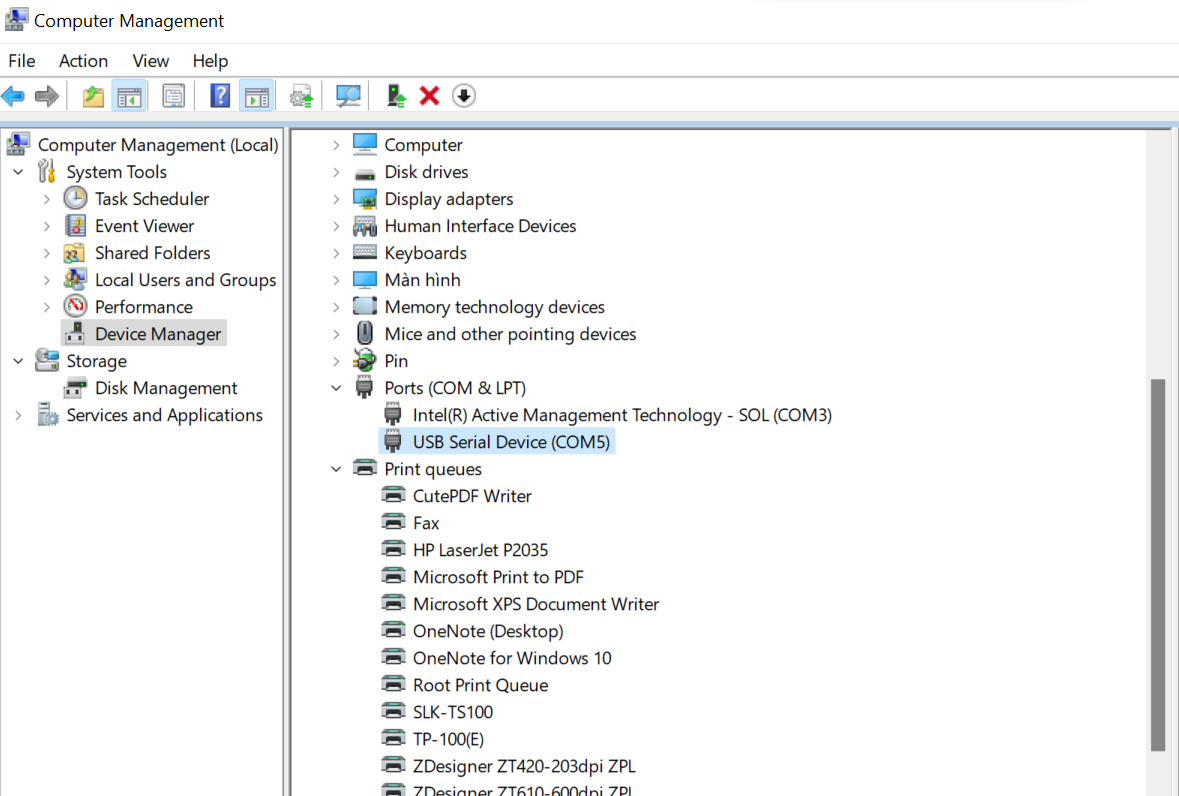Select Intel(R) Active Management Technology - SOL (COM3)
Screen dimensions: 1179x796
pyautogui.click(x=622, y=415)
